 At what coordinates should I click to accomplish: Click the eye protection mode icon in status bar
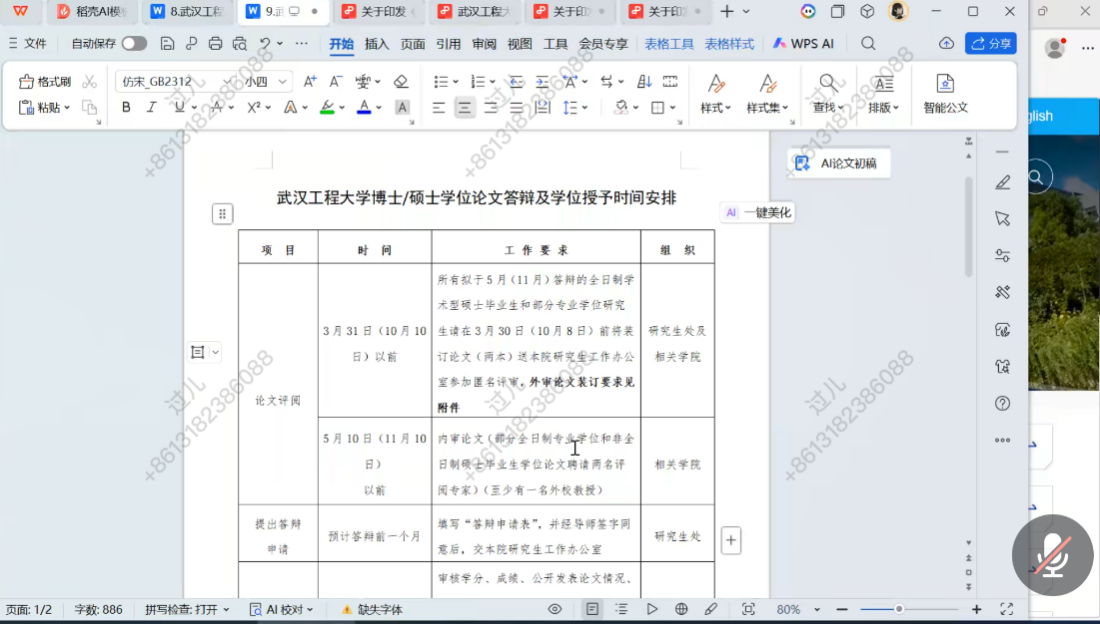(x=555, y=609)
